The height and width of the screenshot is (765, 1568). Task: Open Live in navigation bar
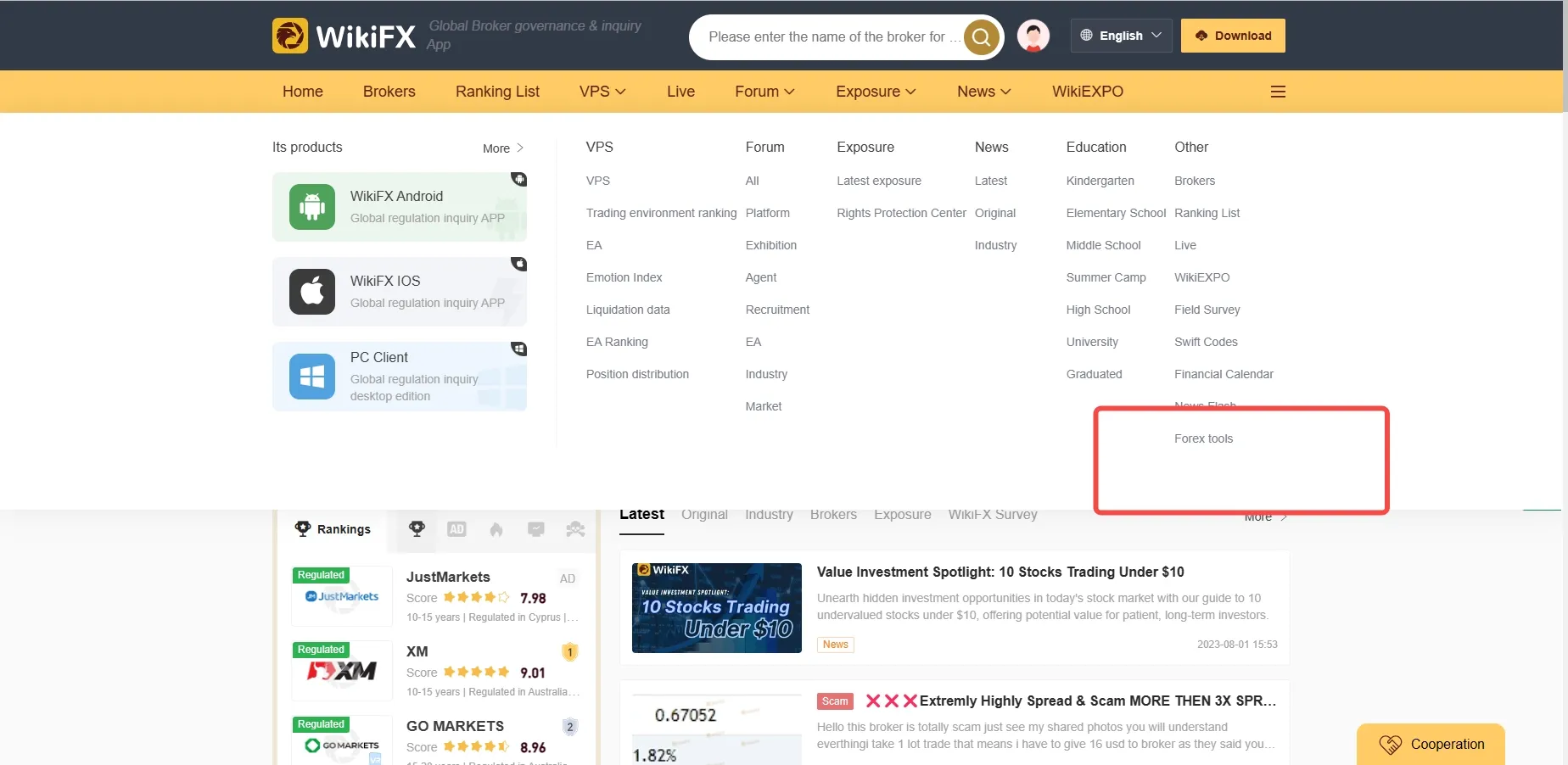point(680,92)
